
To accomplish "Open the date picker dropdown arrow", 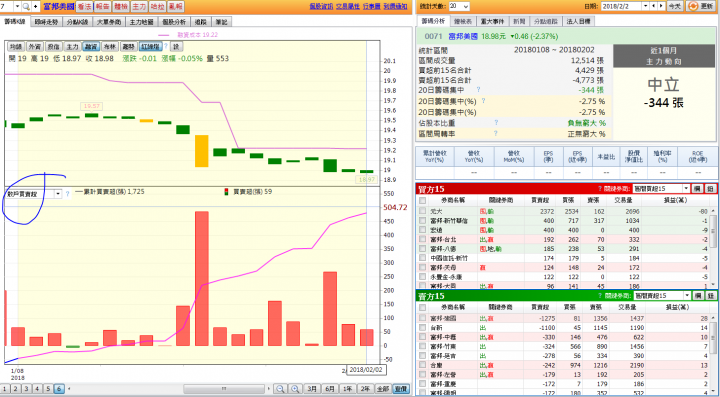I will click(x=646, y=6).
